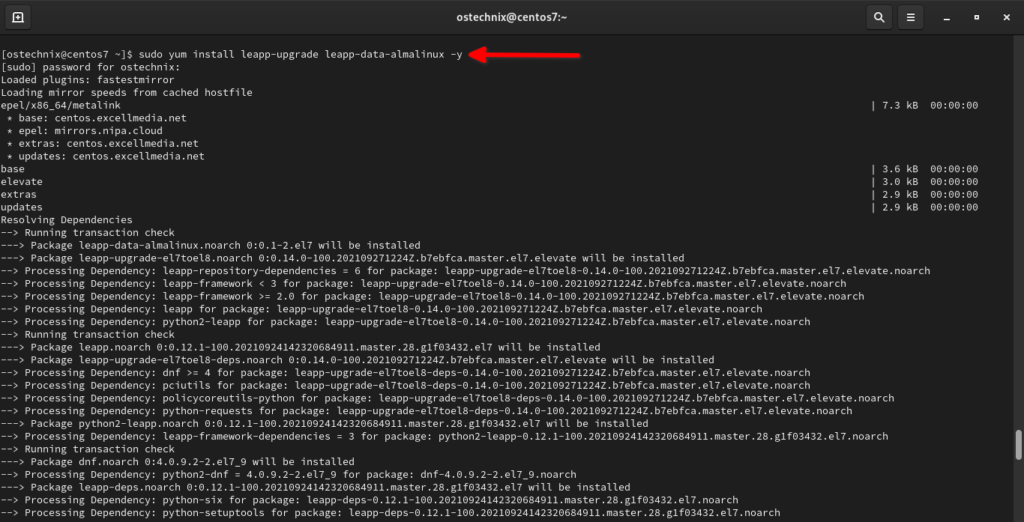
Task: Click 'Package python2-leapp.noarch' line
Action: [325, 424]
